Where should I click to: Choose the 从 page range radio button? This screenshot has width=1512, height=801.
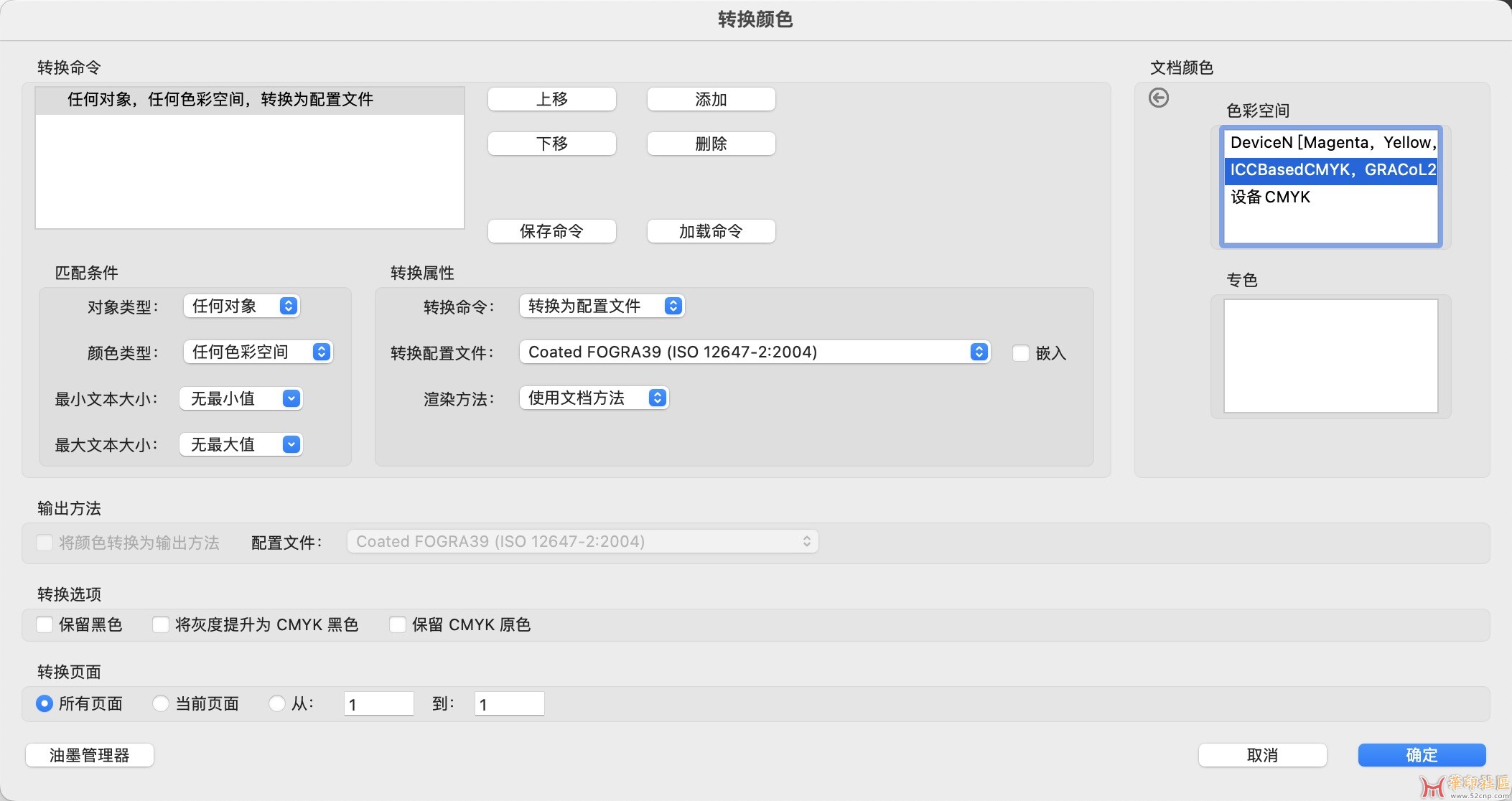[276, 703]
